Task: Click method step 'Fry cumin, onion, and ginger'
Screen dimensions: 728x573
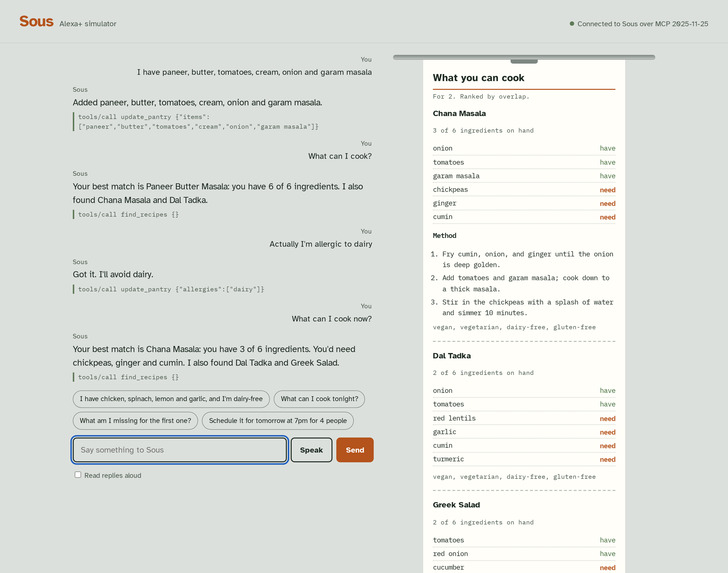Action: click(527, 259)
